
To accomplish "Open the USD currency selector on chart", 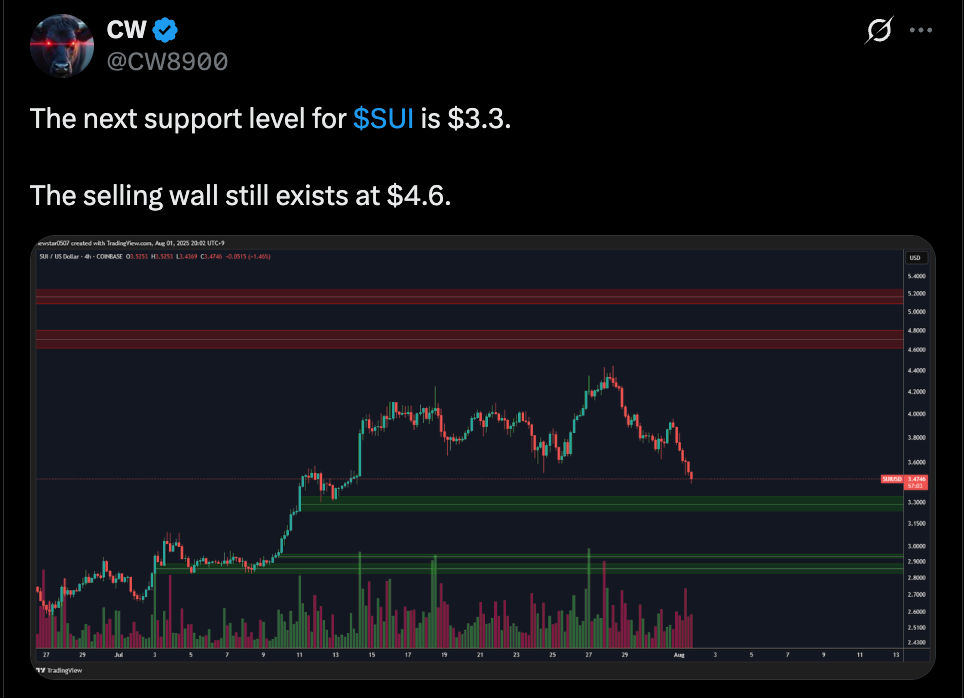I will pyautogui.click(x=915, y=258).
